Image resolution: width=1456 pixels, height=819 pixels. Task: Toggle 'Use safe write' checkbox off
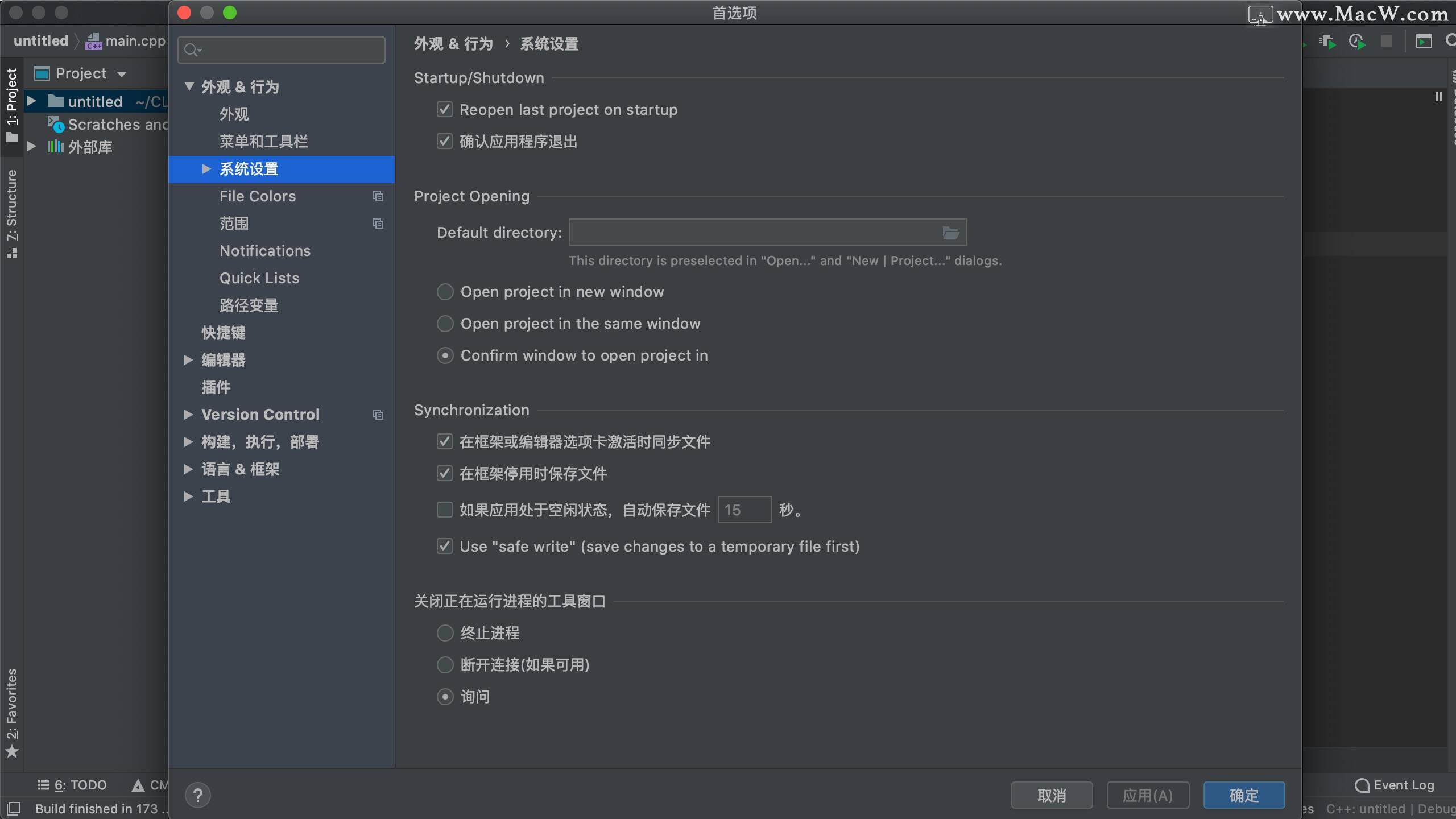pos(444,545)
